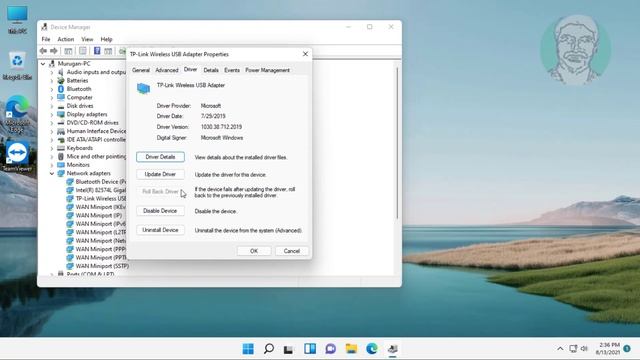This screenshot has height=360, width=640.
Task: Open the Action menu
Action: point(66,39)
